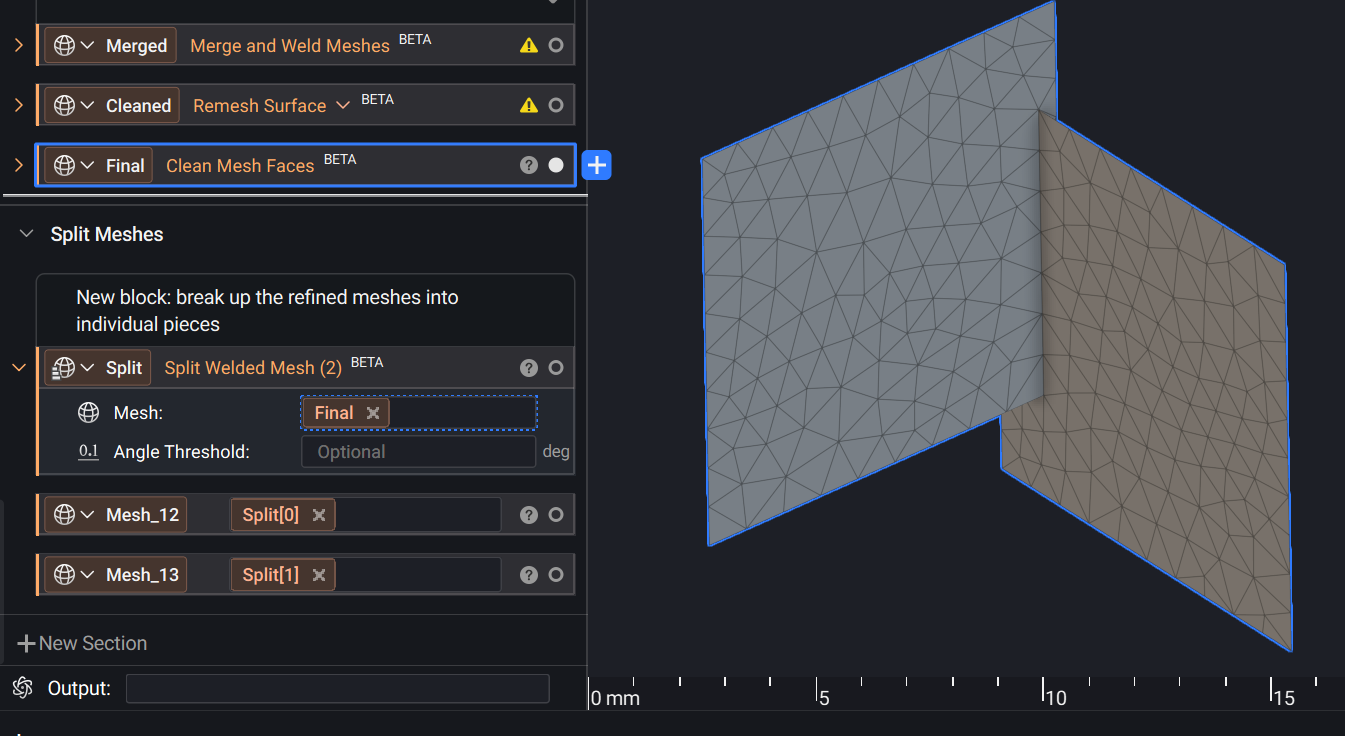Open help icon on Mesh_13 row

(x=529, y=575)
